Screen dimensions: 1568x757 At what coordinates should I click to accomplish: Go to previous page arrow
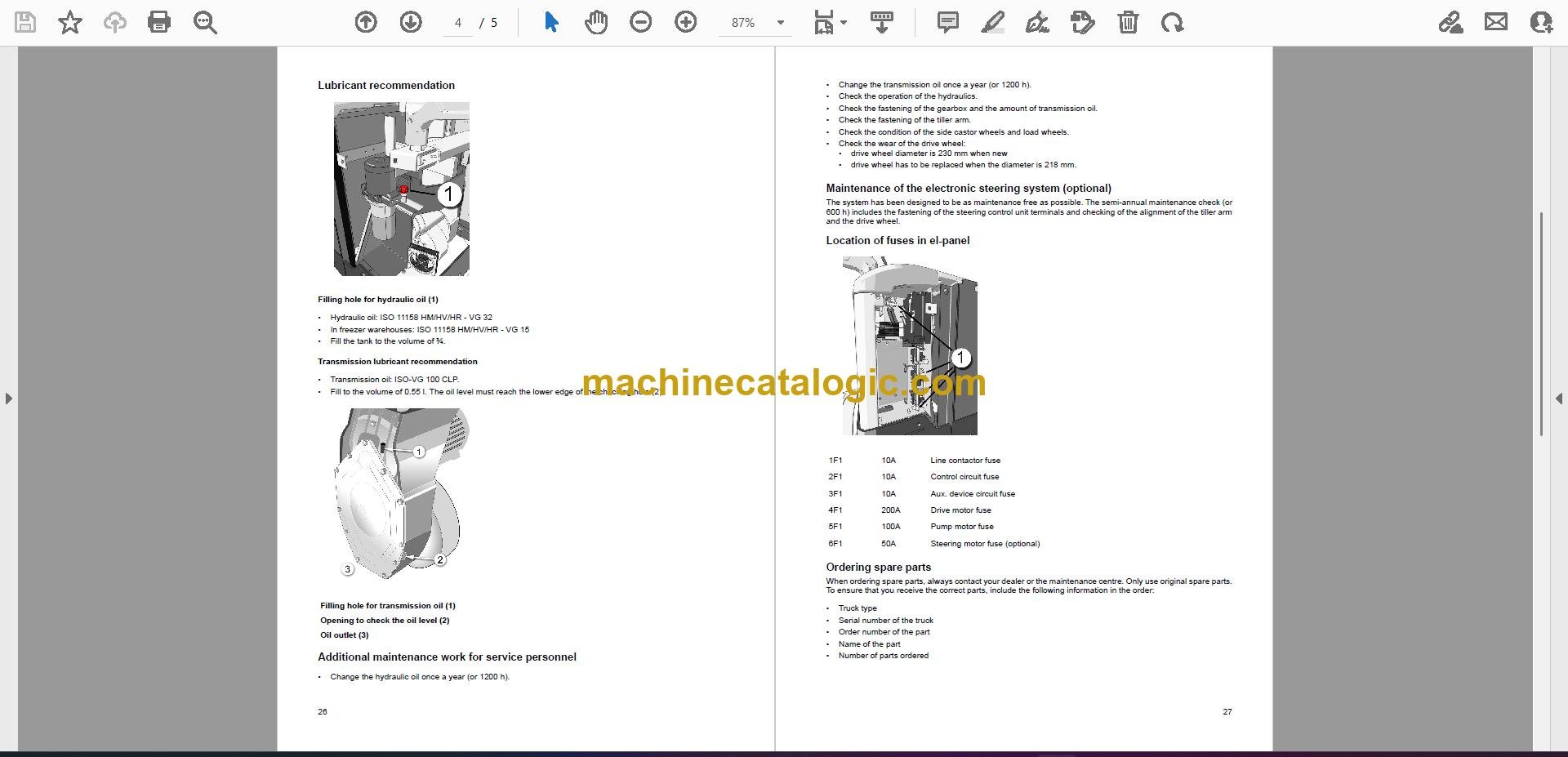[x=366, y=22]
